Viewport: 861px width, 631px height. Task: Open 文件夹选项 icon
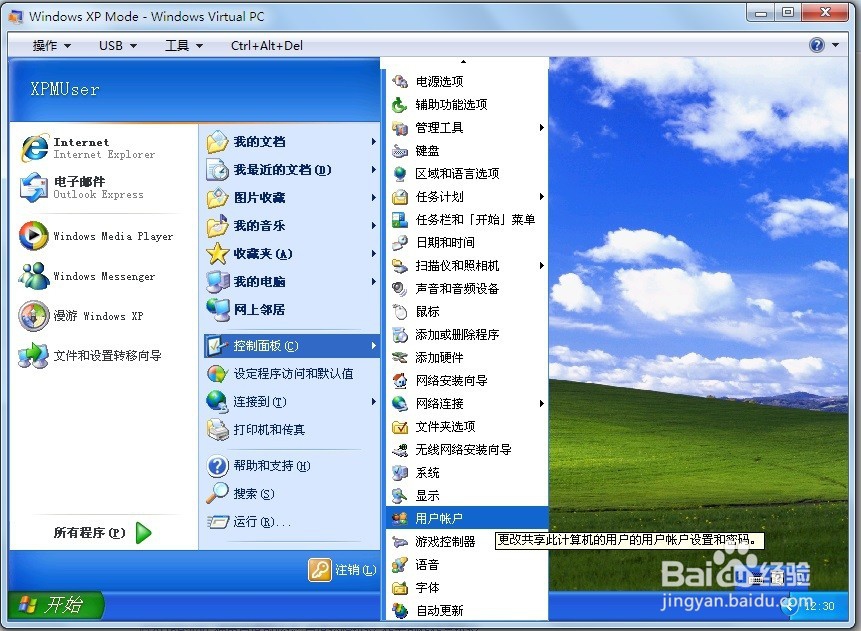point(400,426)
